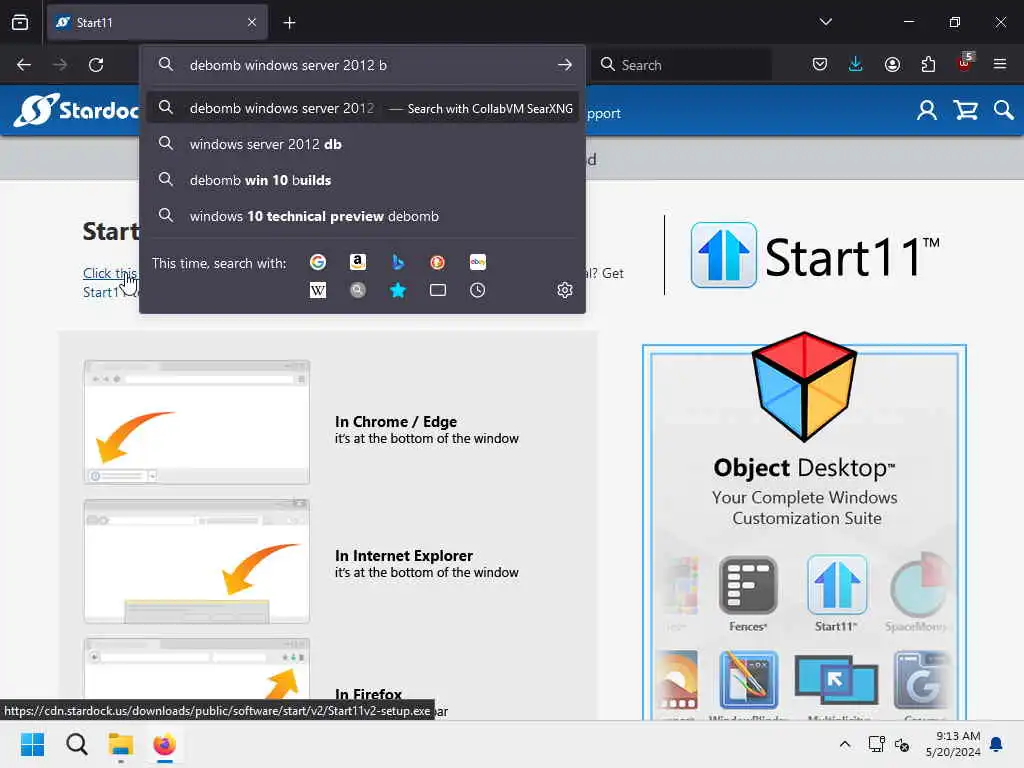1024x768 pixels.
Task: Select suggestion 'windows server 2012 db'
Action: (x=362, y=144)
